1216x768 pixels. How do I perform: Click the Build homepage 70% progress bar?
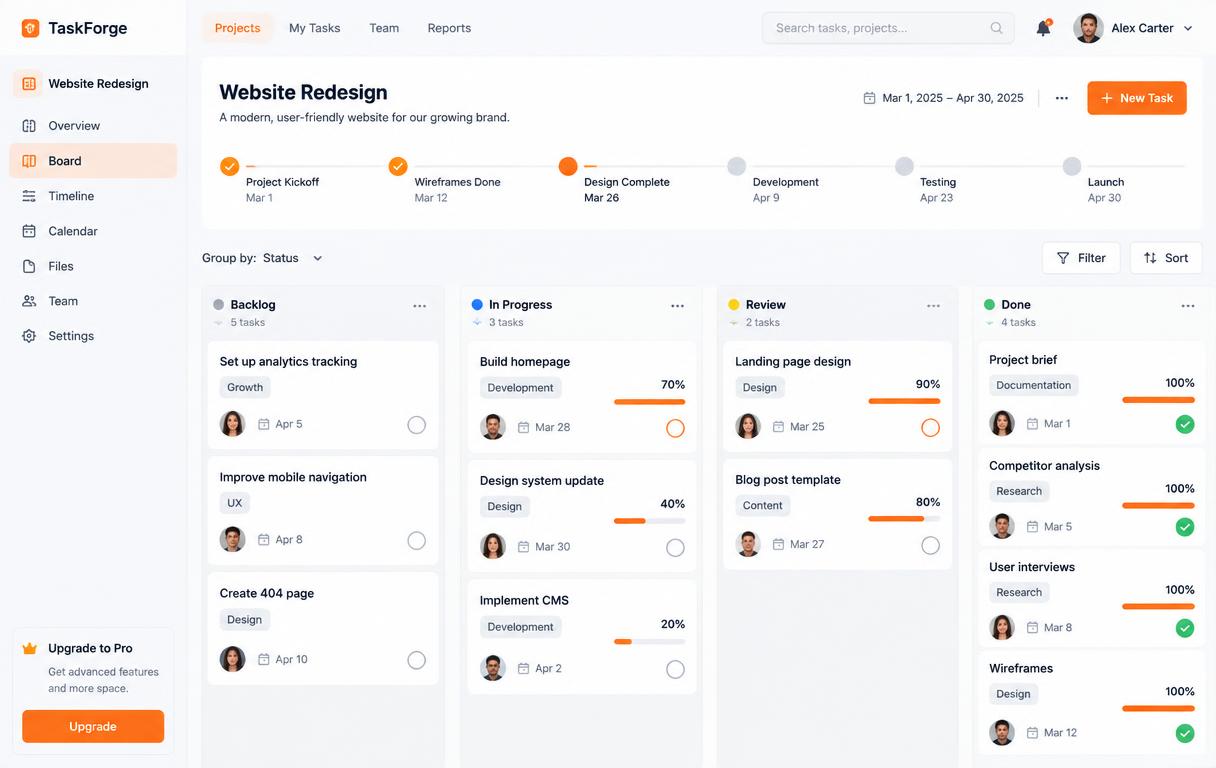[649, 402]
